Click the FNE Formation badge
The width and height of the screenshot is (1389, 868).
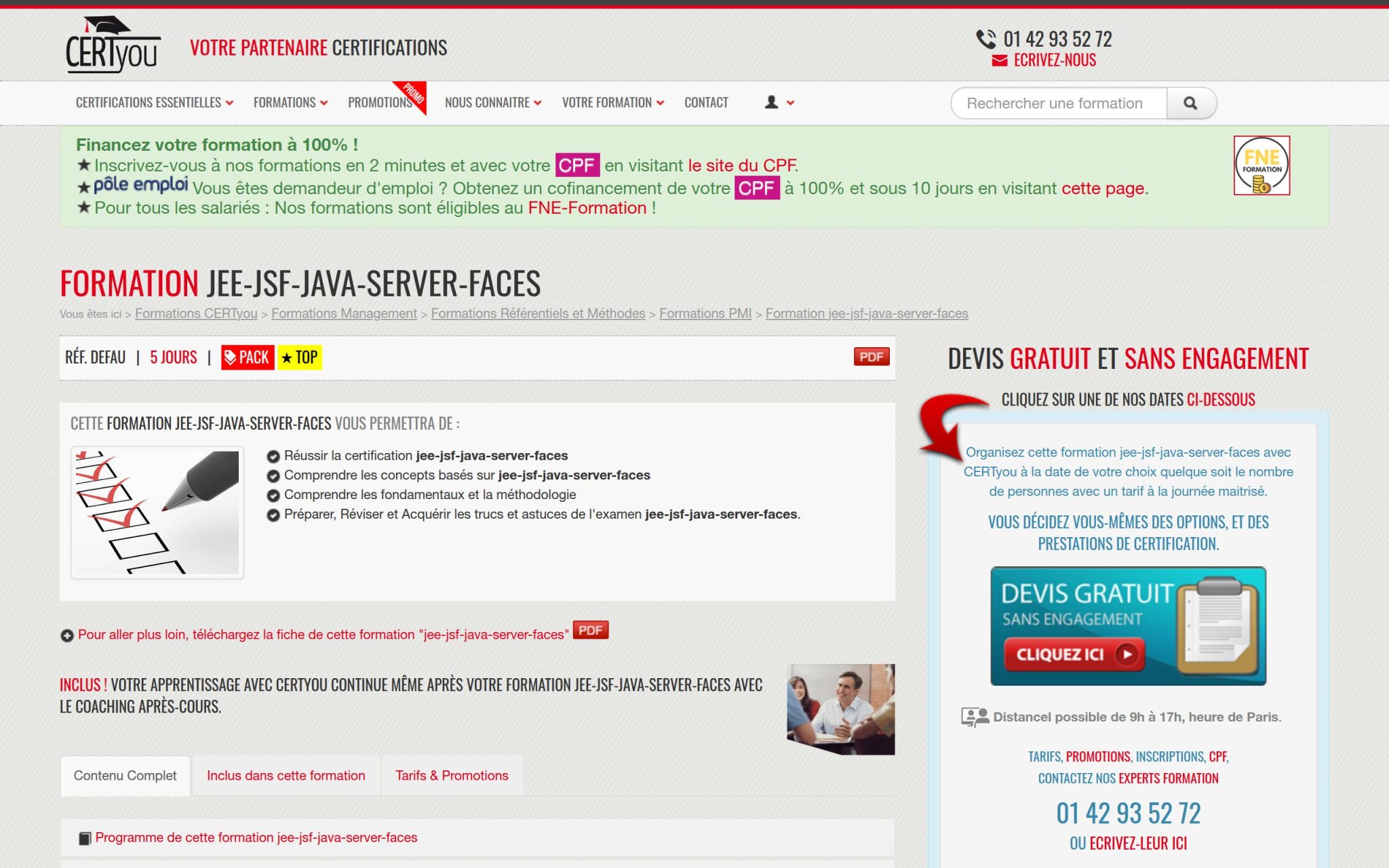click(1261, 165)
